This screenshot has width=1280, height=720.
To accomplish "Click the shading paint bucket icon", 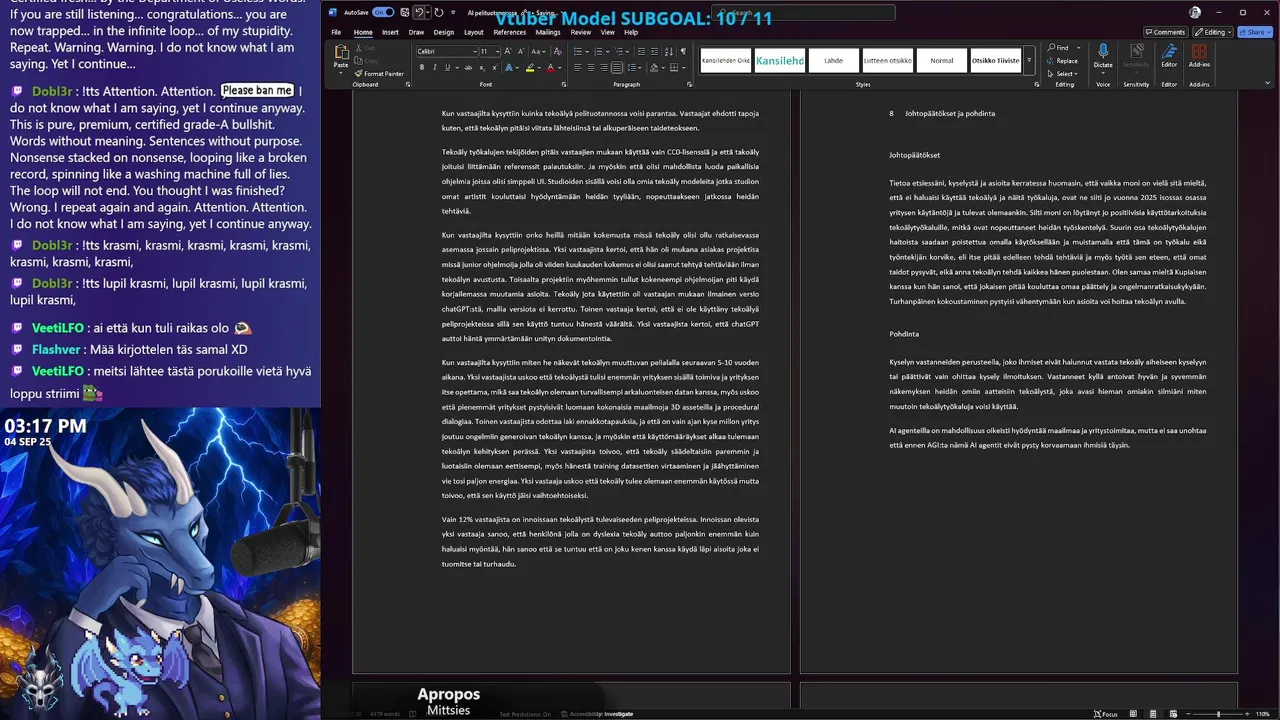I will point(654,68).
